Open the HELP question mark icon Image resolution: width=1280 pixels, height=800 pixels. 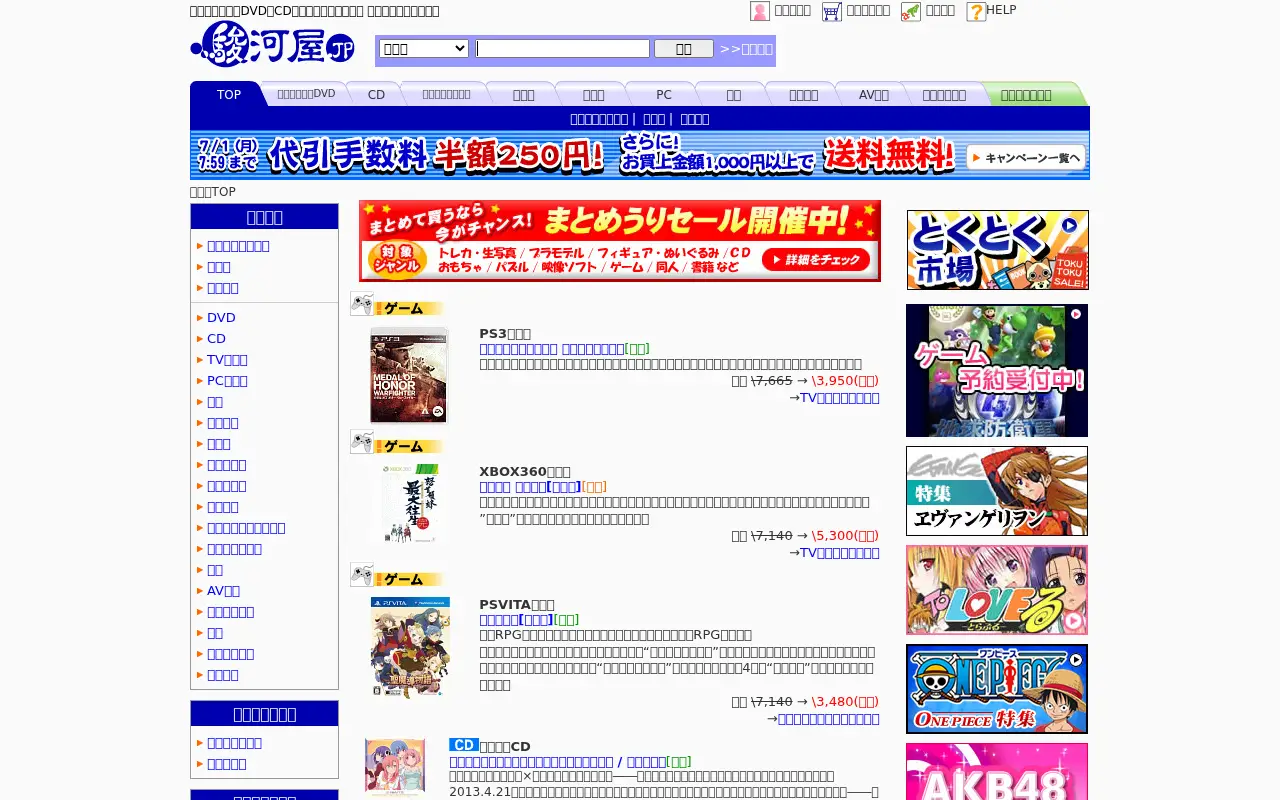click(x=976, y=11)
